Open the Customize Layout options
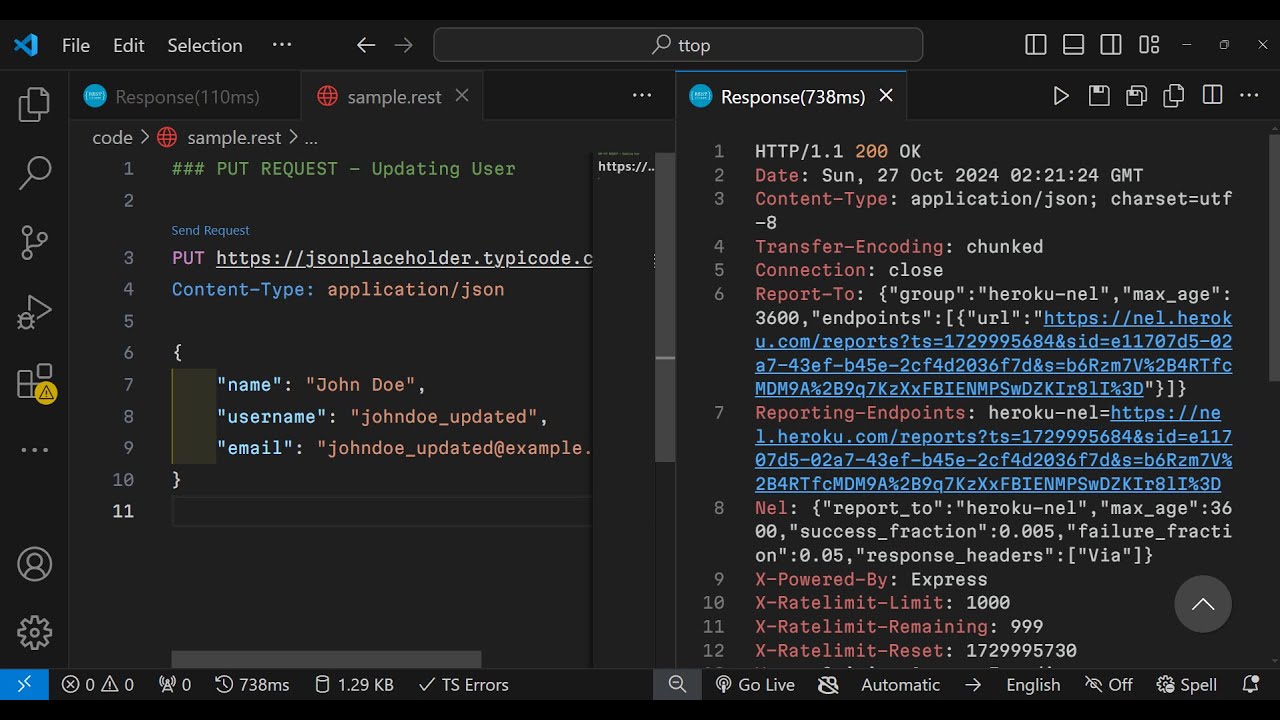Image resolution: width=1280 pixels, height=720 pixels. click(x=1149, y=45)
